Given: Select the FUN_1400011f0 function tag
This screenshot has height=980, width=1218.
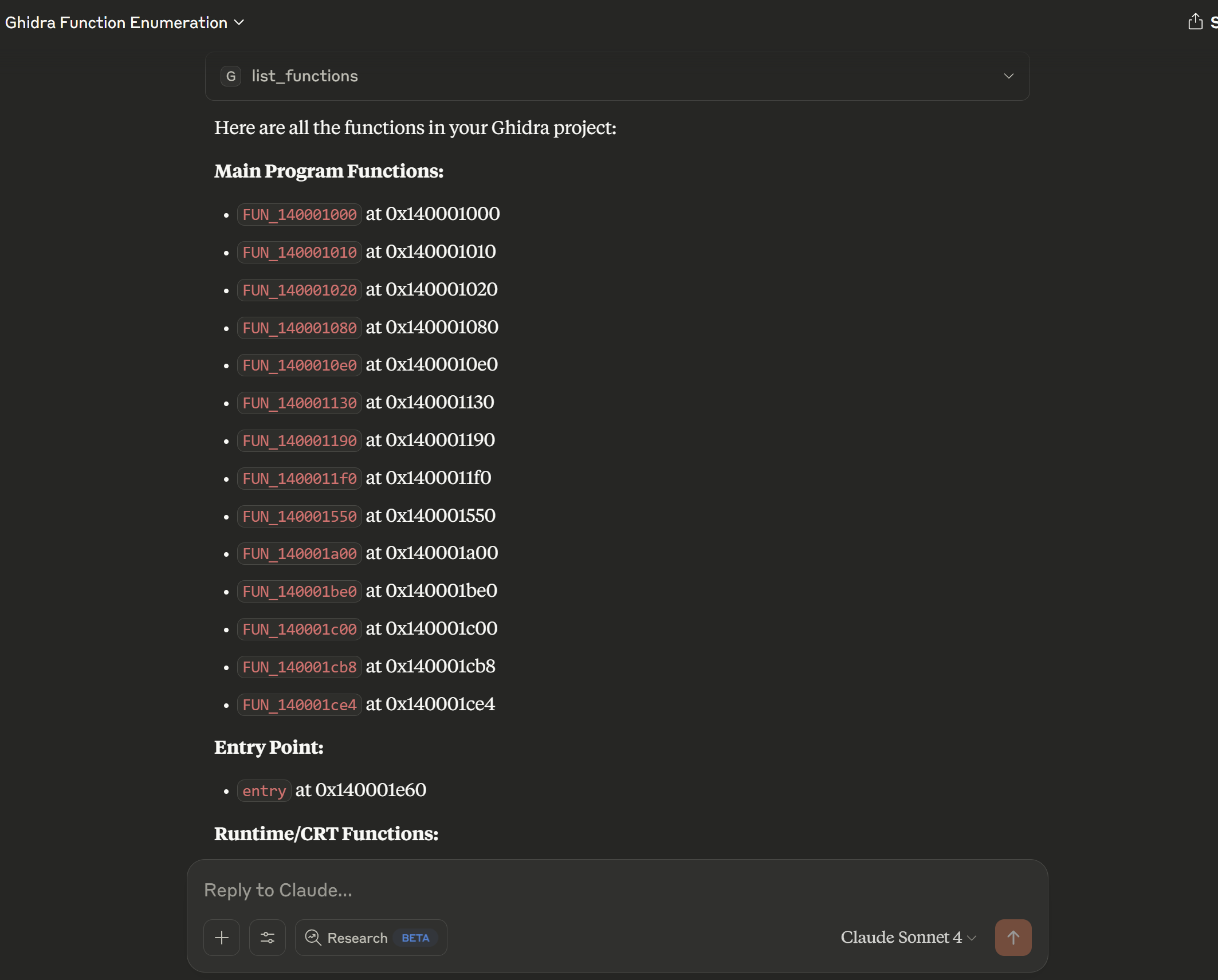Looking at the screenshot, I should [299, 479].
